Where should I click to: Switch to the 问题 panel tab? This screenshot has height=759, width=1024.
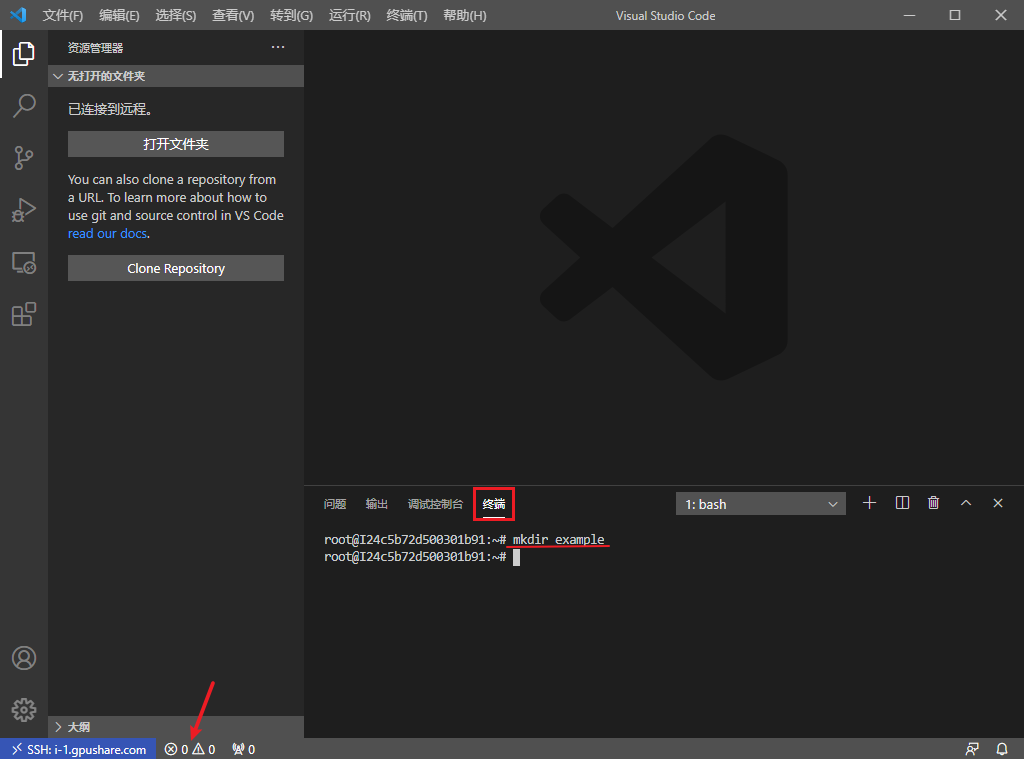[x=335, y=504]
